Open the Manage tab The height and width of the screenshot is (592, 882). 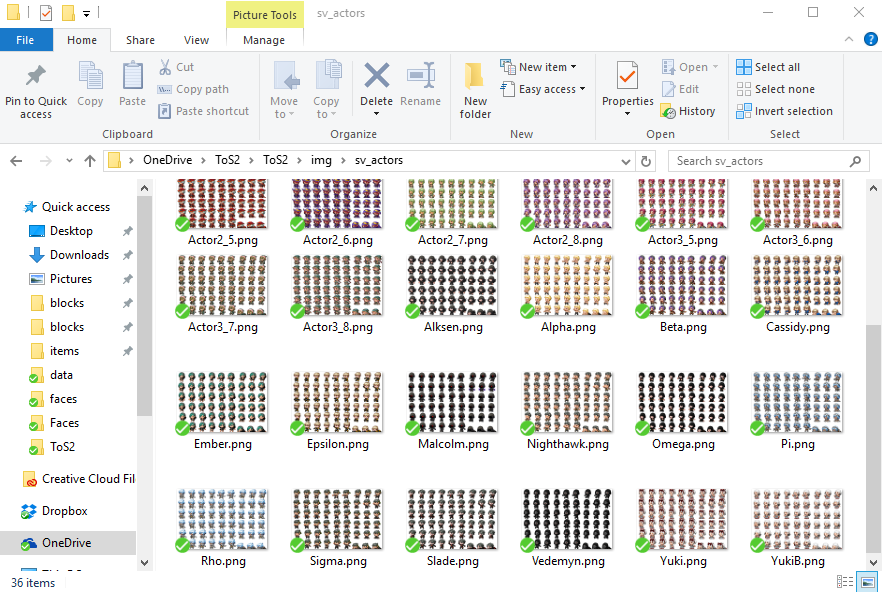pyautogui.click(x=264, y=40)
